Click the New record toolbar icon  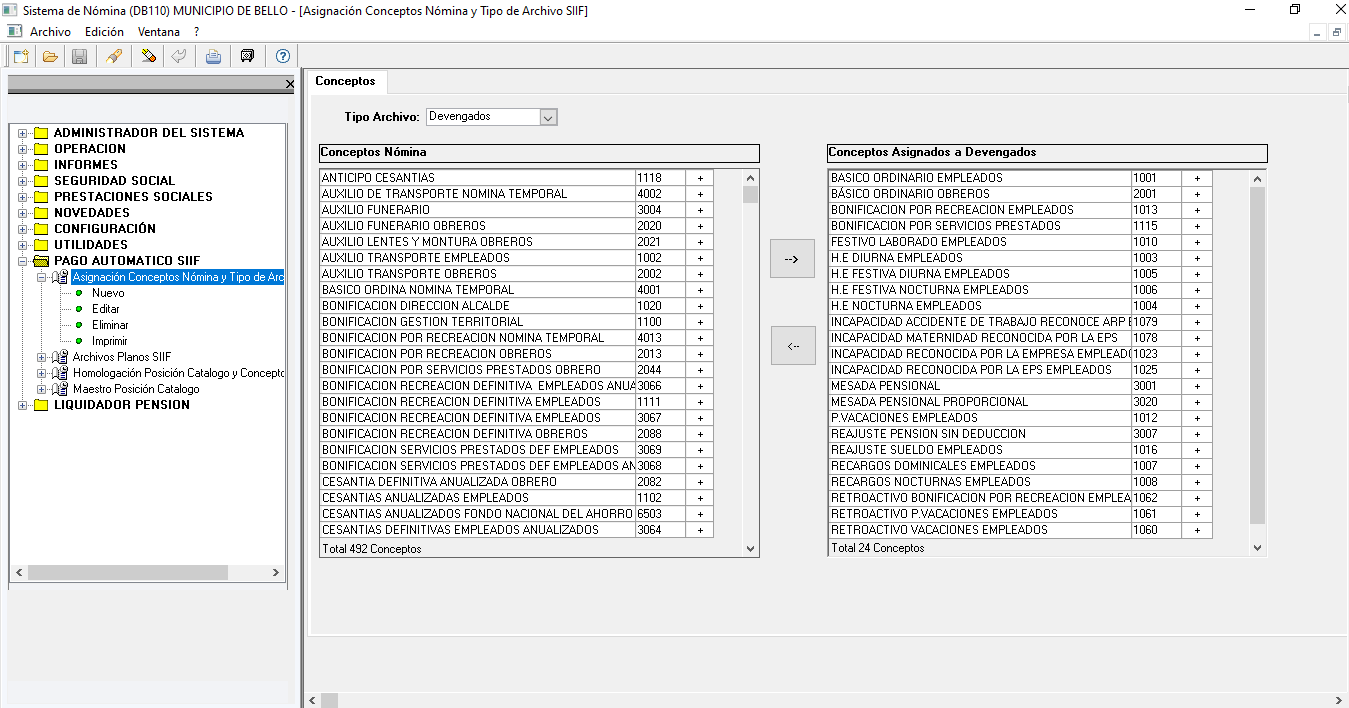[x=21, y=56]
